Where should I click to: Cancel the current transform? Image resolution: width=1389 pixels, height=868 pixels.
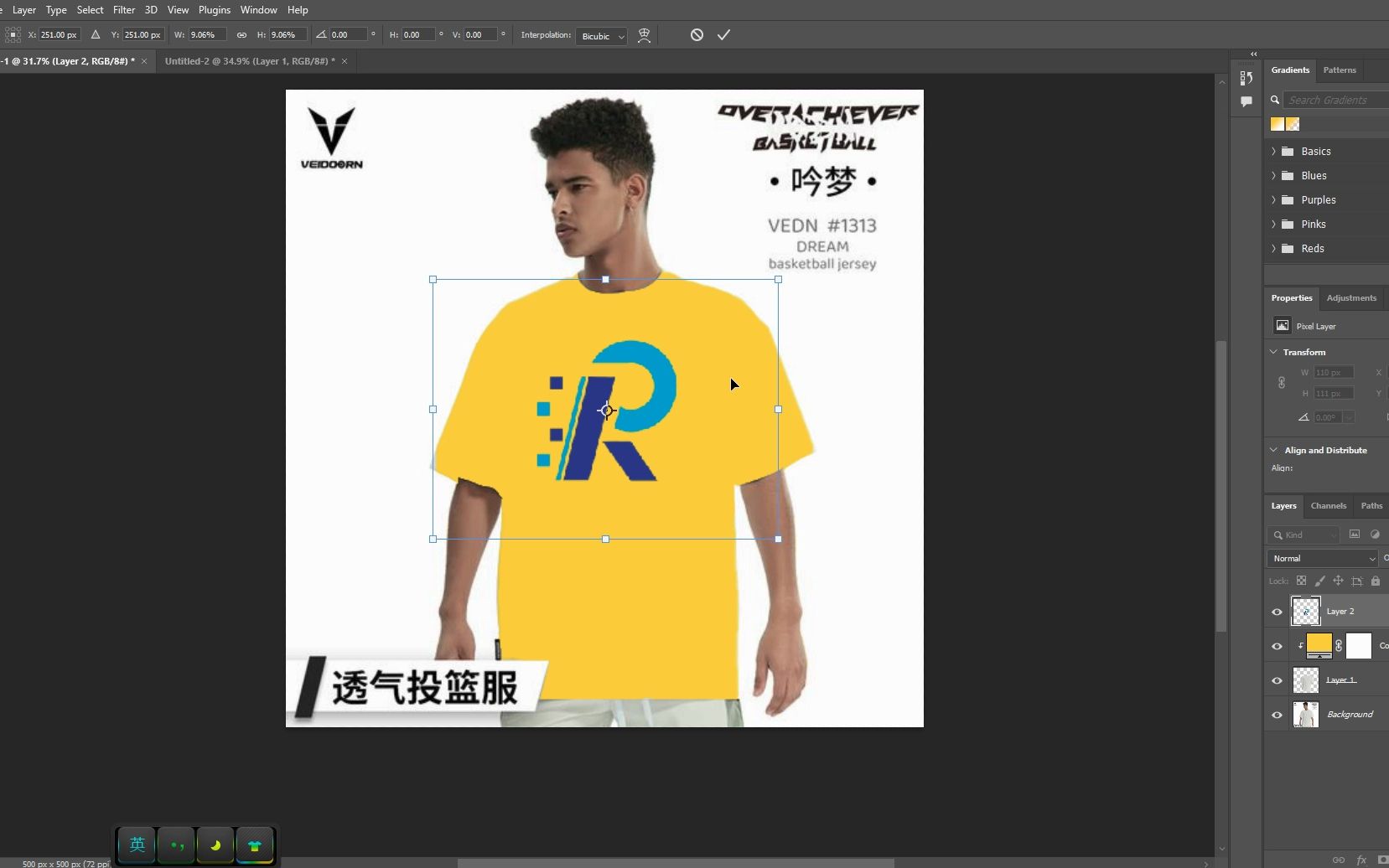point(697,34)
